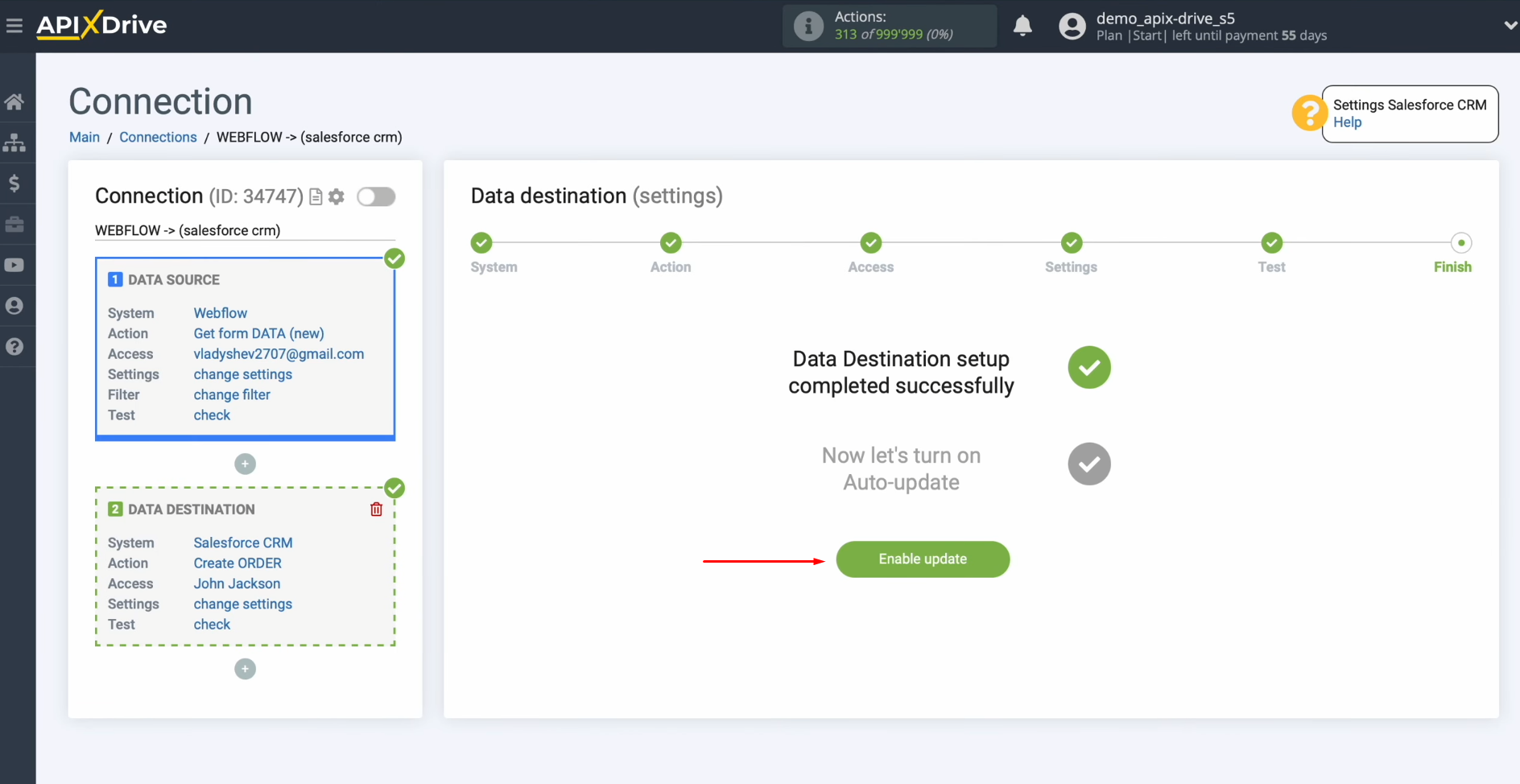Click the Help question-mark icon in the sidebar
1520x784 pixels.
point(16,346)
